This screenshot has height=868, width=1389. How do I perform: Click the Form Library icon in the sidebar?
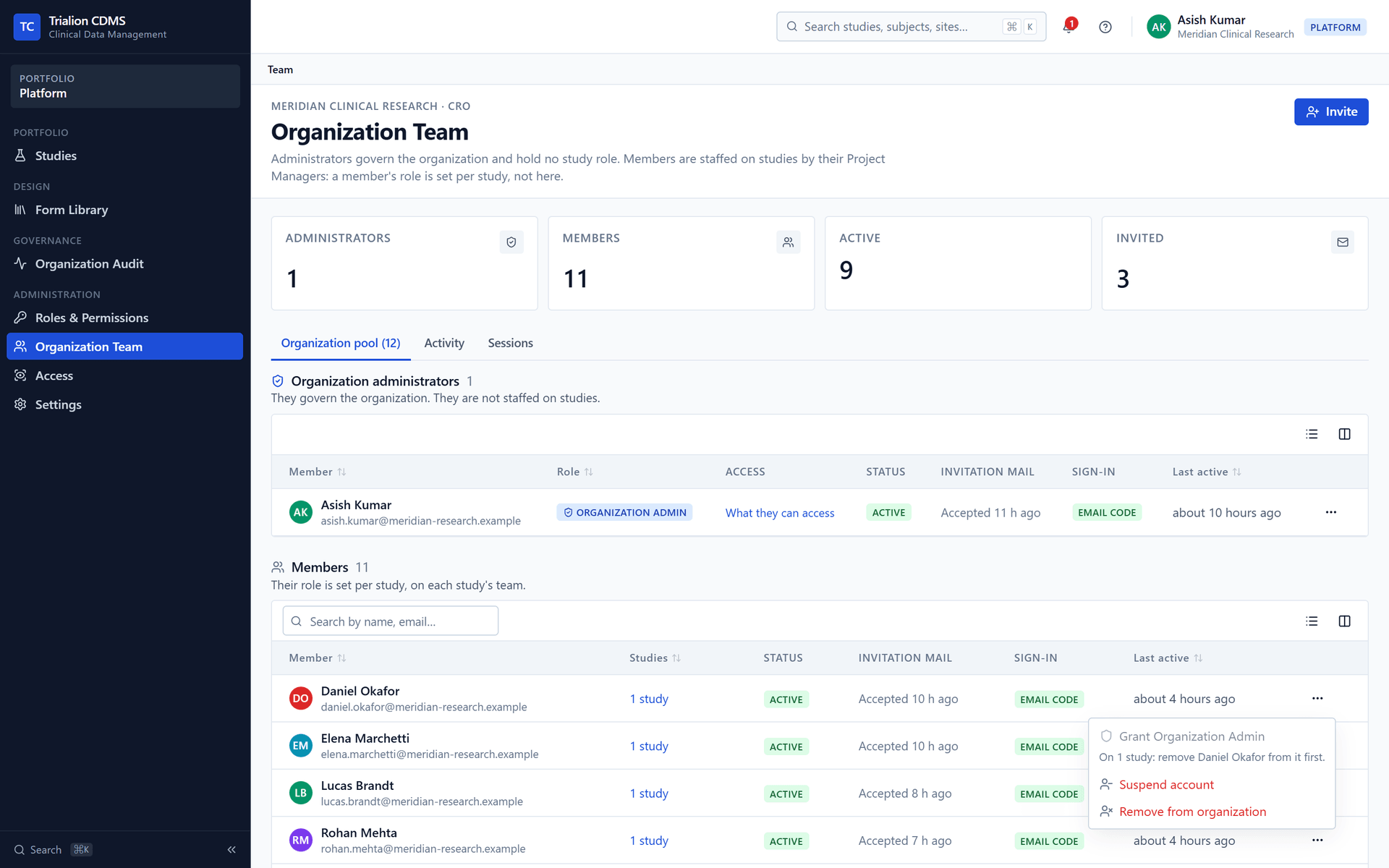click(x=20, y=210)
